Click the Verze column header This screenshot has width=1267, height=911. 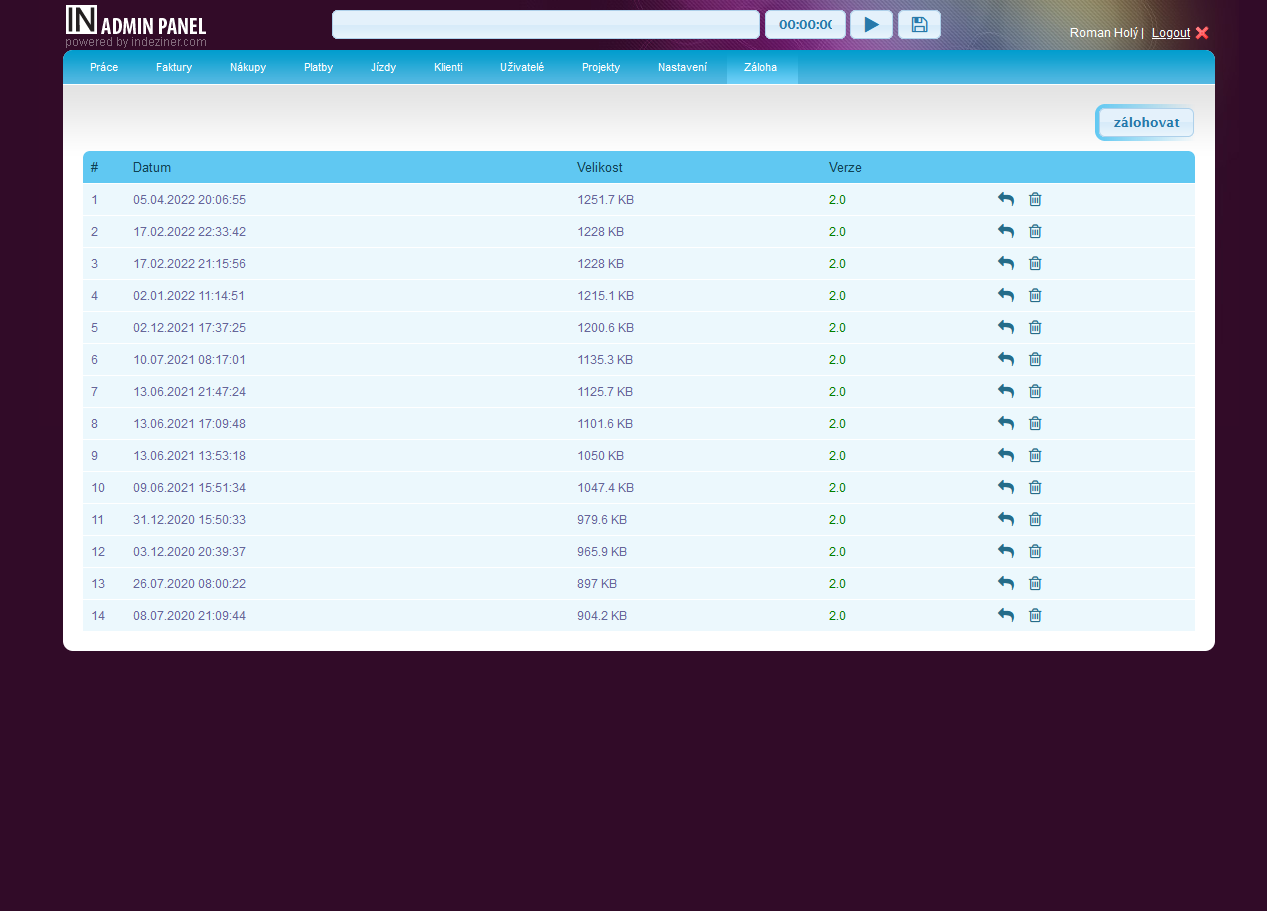845,167
